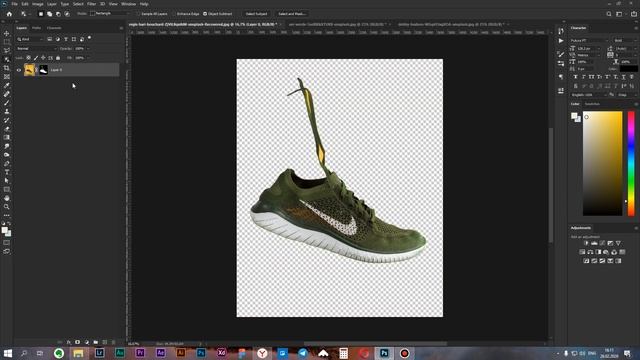Select the Hand tool
The width and height of the screenshot is (640, 360).
(x=7, y=198)
